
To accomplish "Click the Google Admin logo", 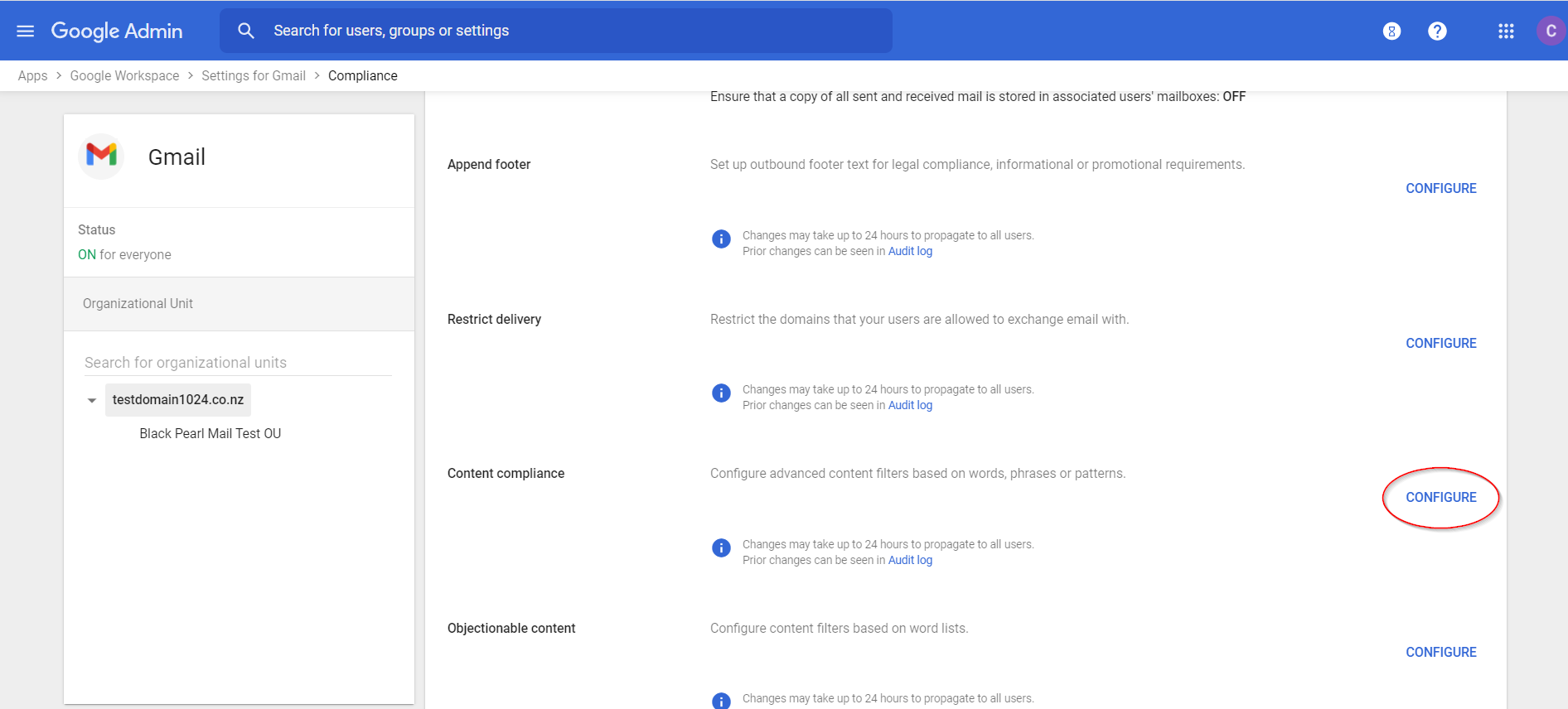I will coord(117,31).
